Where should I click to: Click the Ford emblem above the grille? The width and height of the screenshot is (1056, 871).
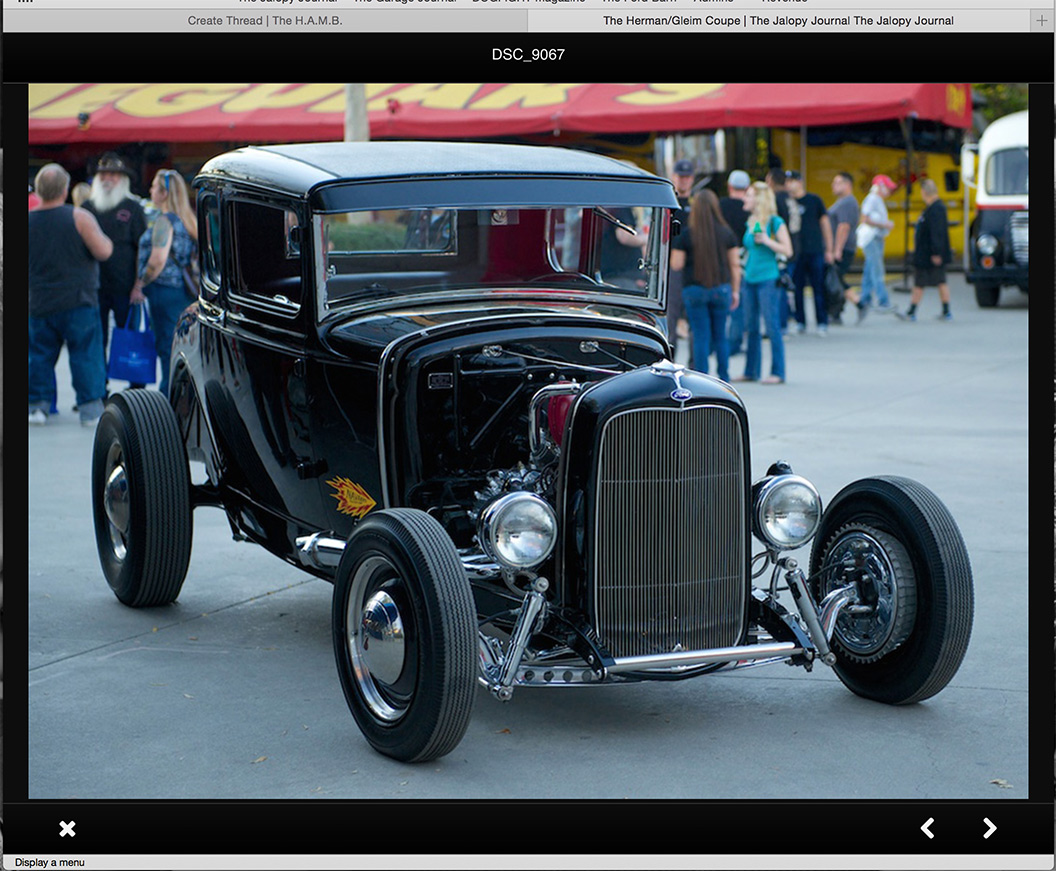pos(681,395)
